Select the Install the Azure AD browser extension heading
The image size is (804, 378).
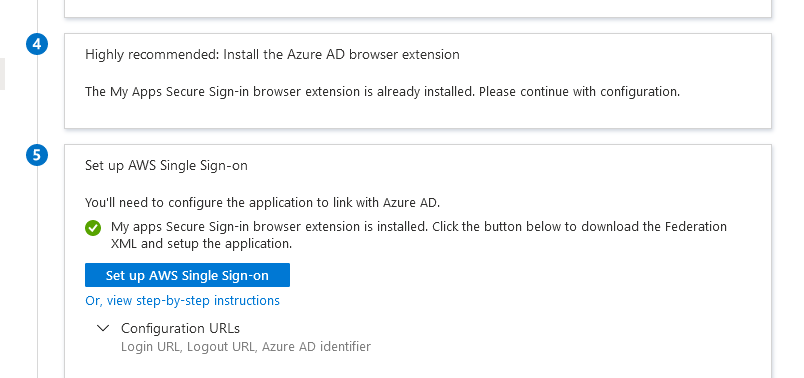[272, 54]
